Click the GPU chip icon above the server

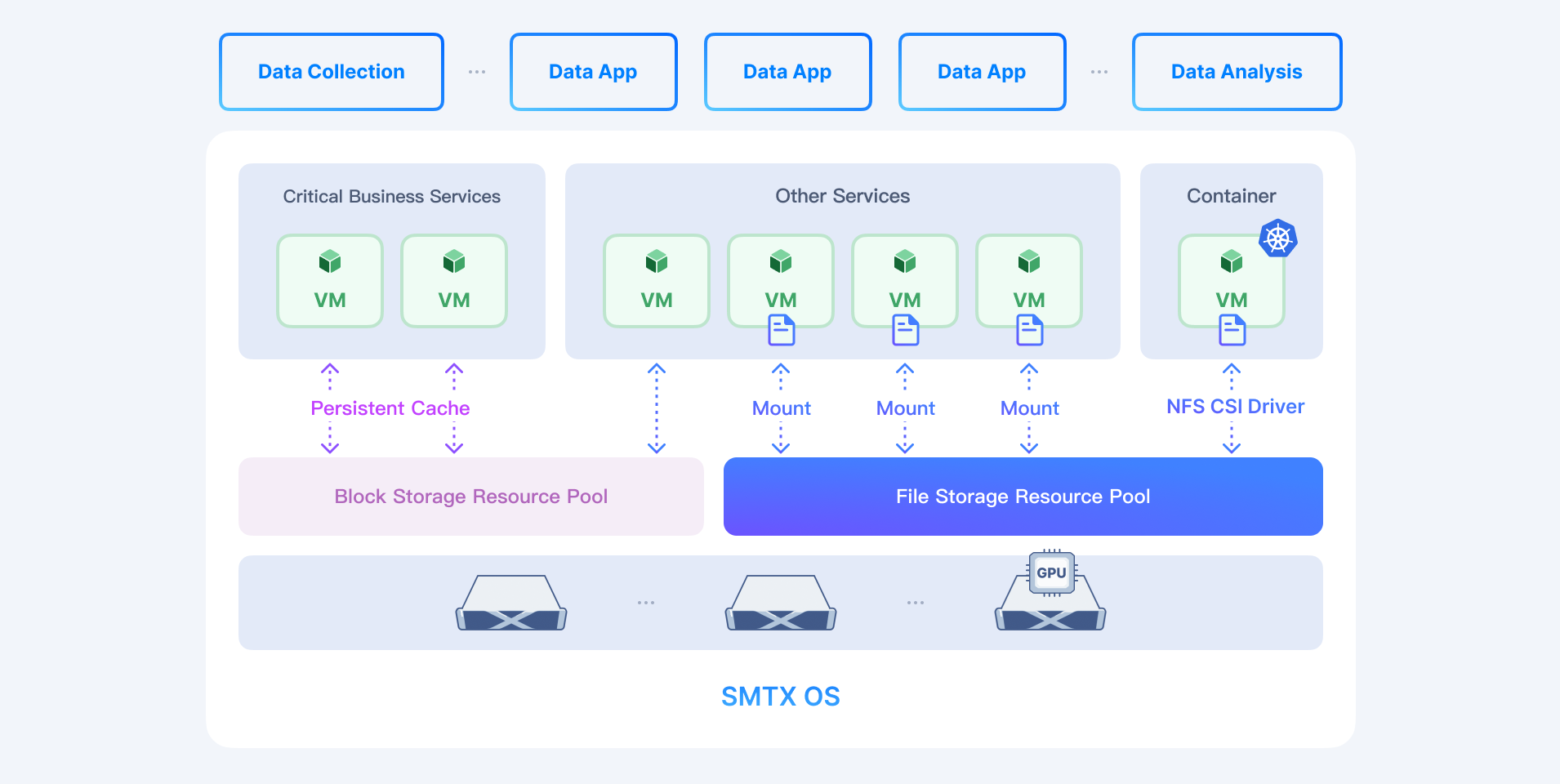click(1051, 572)
